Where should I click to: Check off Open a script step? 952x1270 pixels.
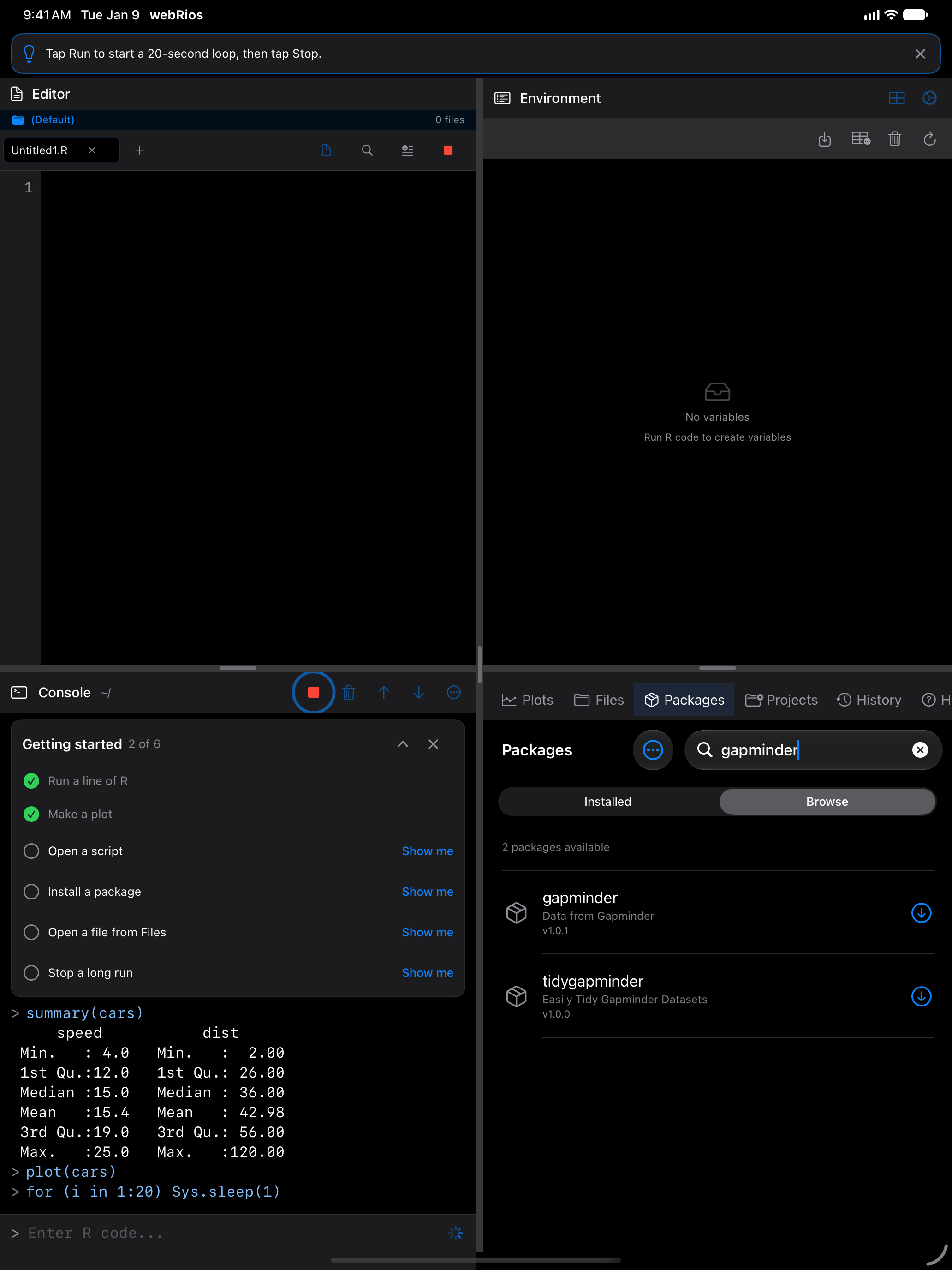click(31, 851)
